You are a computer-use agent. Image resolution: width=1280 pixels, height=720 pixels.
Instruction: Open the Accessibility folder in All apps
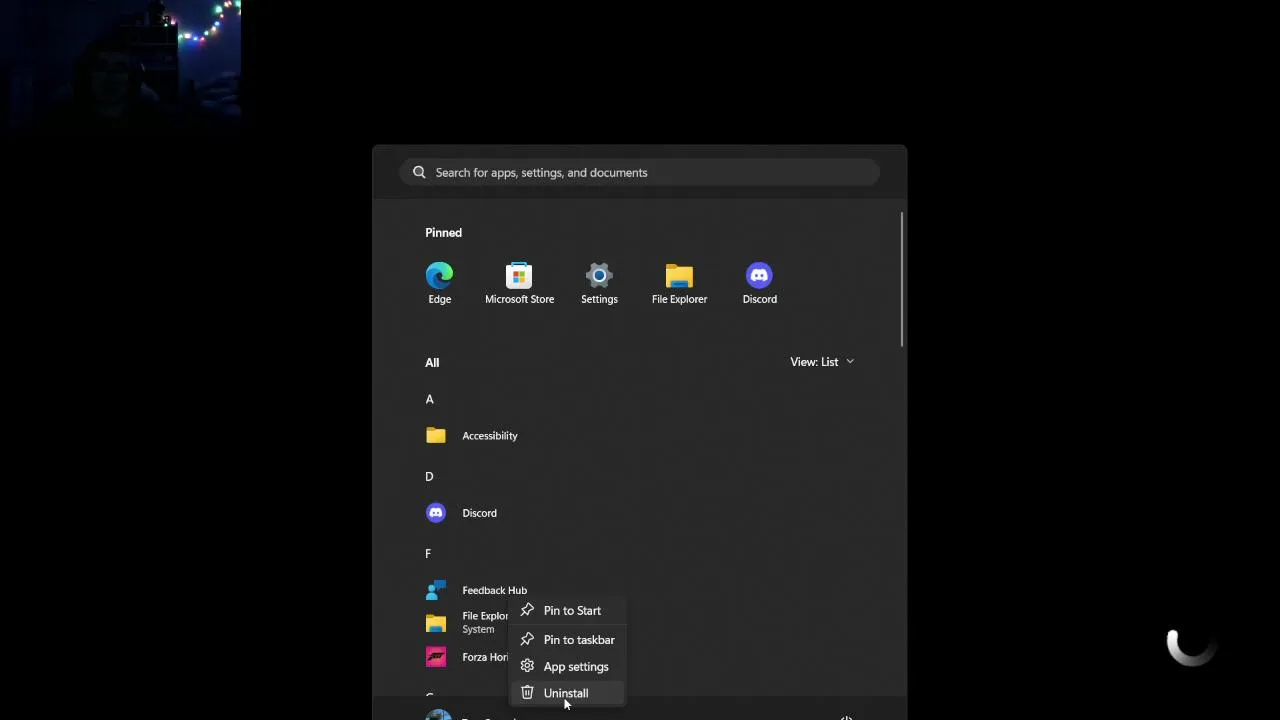tap(640, 436)
